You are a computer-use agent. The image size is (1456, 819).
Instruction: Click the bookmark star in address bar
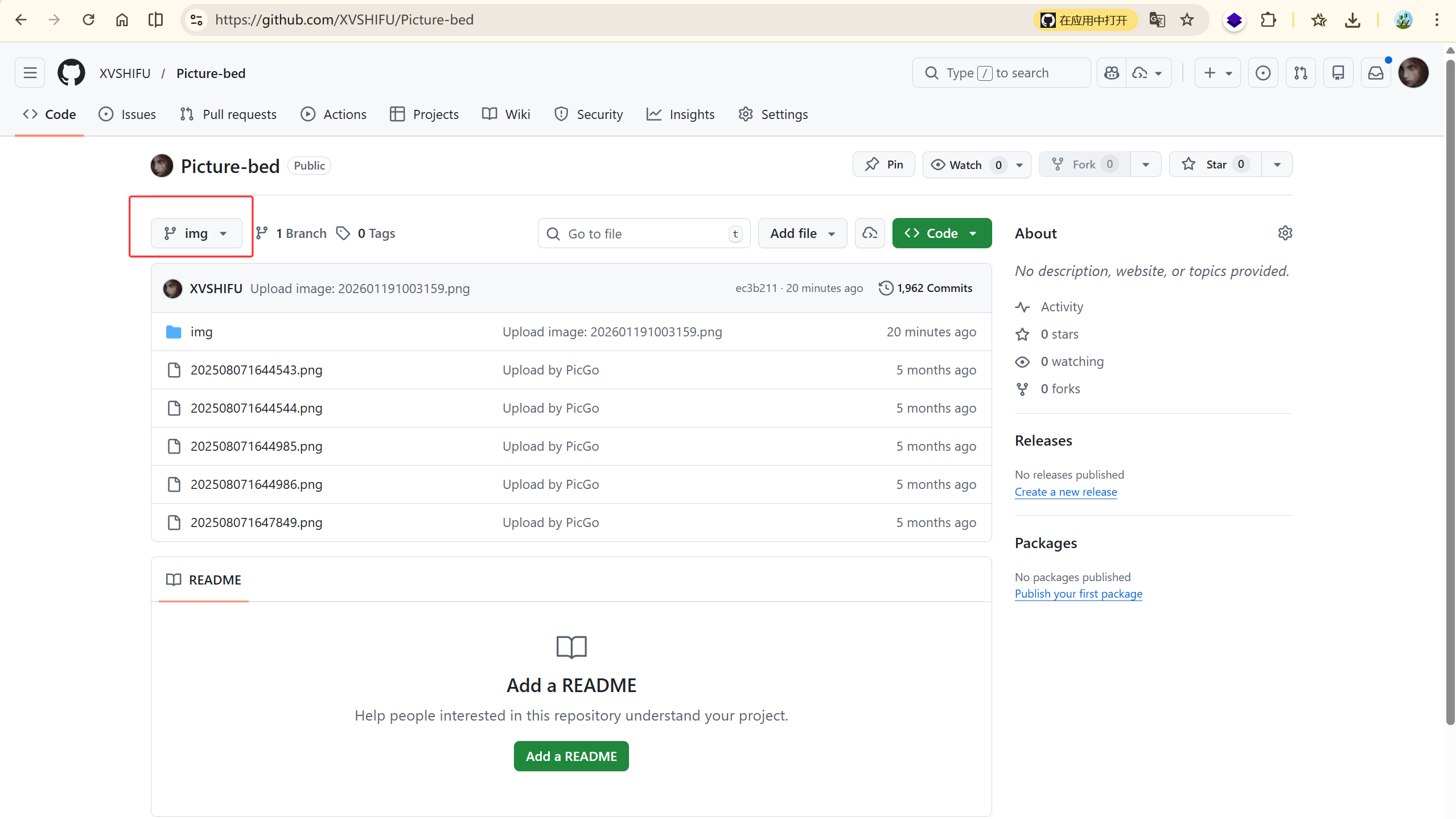click(1187, 20)
